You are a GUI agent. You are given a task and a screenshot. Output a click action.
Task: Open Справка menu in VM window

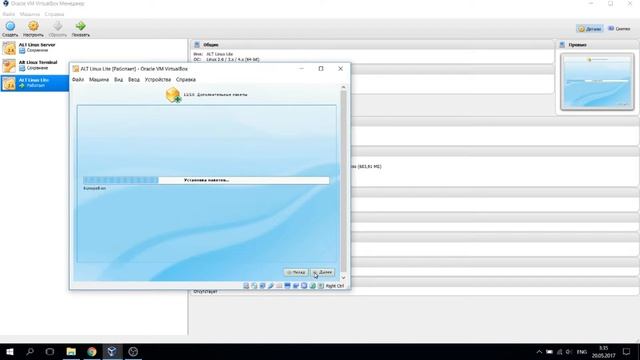[186, 80]
